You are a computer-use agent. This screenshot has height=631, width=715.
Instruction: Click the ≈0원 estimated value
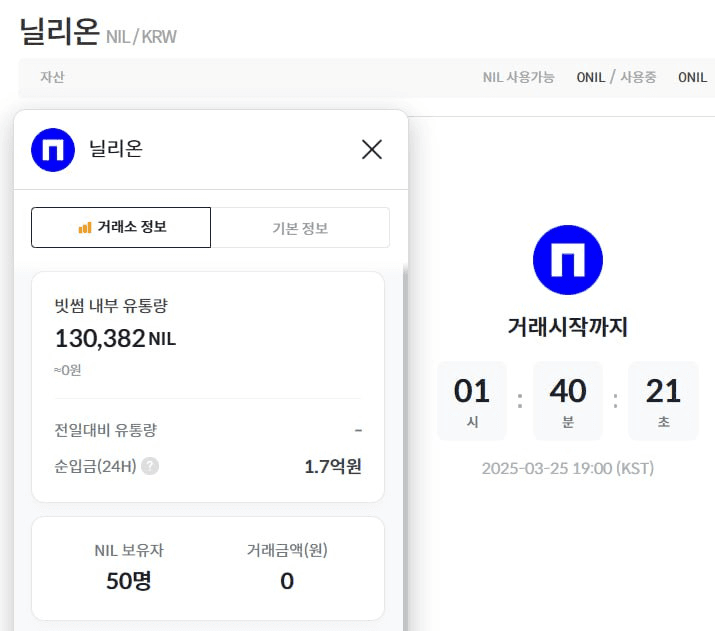click(x=68, y=370)
